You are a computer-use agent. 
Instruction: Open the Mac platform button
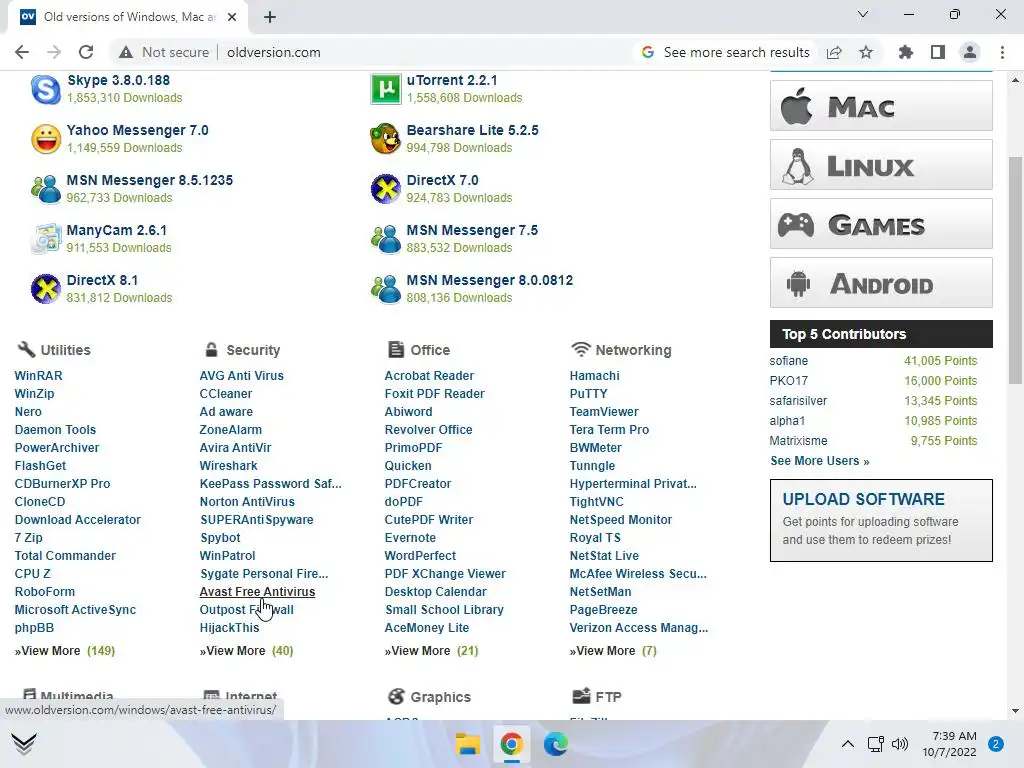[x=881, y=106]
